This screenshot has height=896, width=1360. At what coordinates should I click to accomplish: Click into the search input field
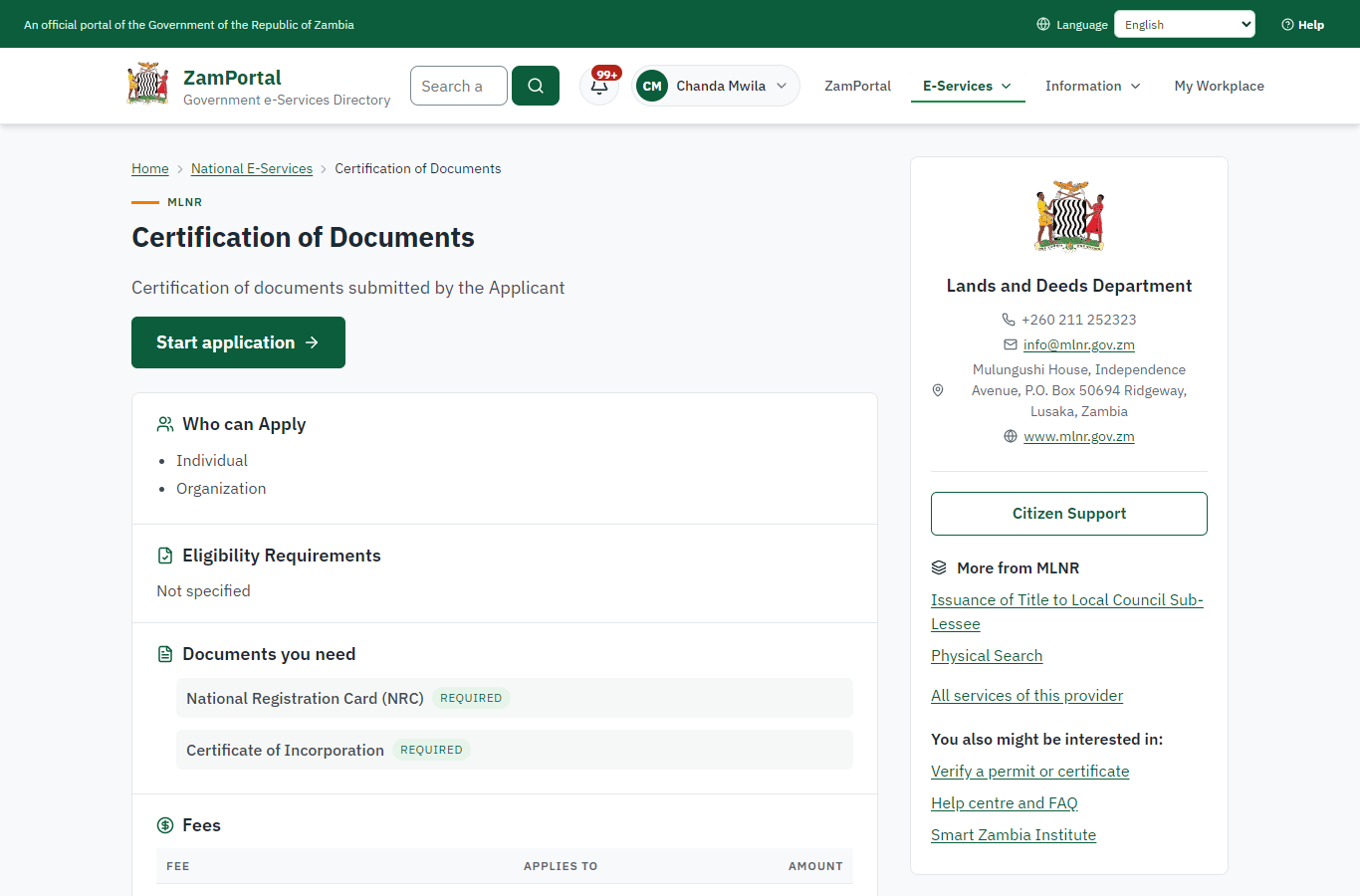pyautogui.click(x=459, y=86)
